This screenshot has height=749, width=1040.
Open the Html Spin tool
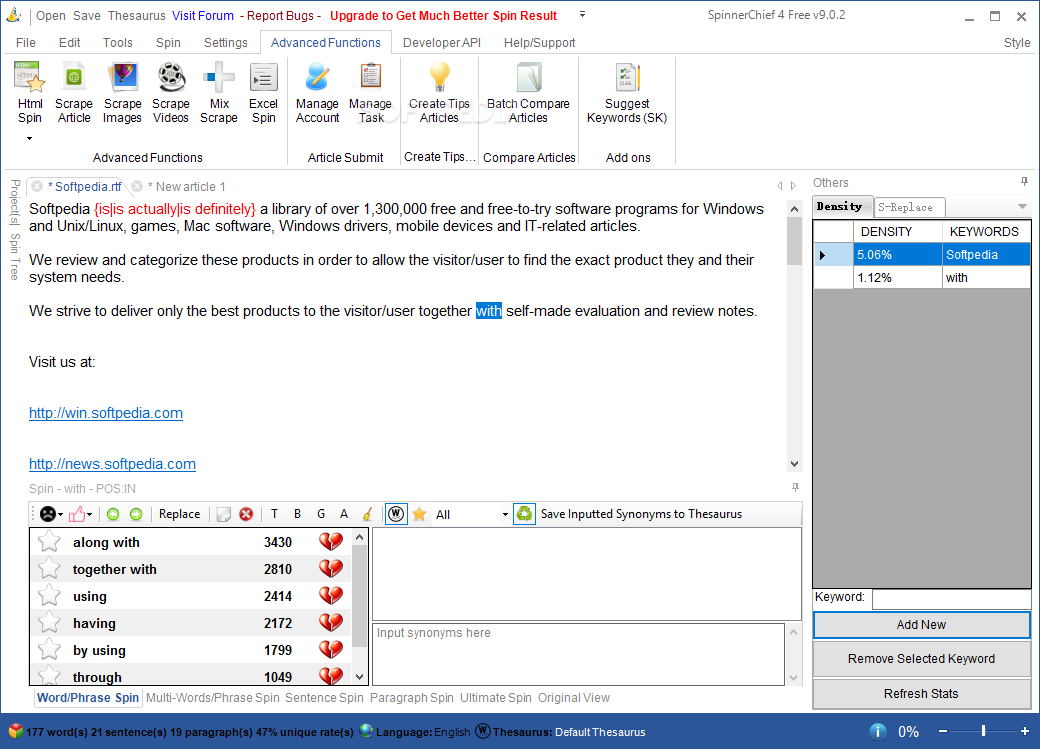point(30,93)
